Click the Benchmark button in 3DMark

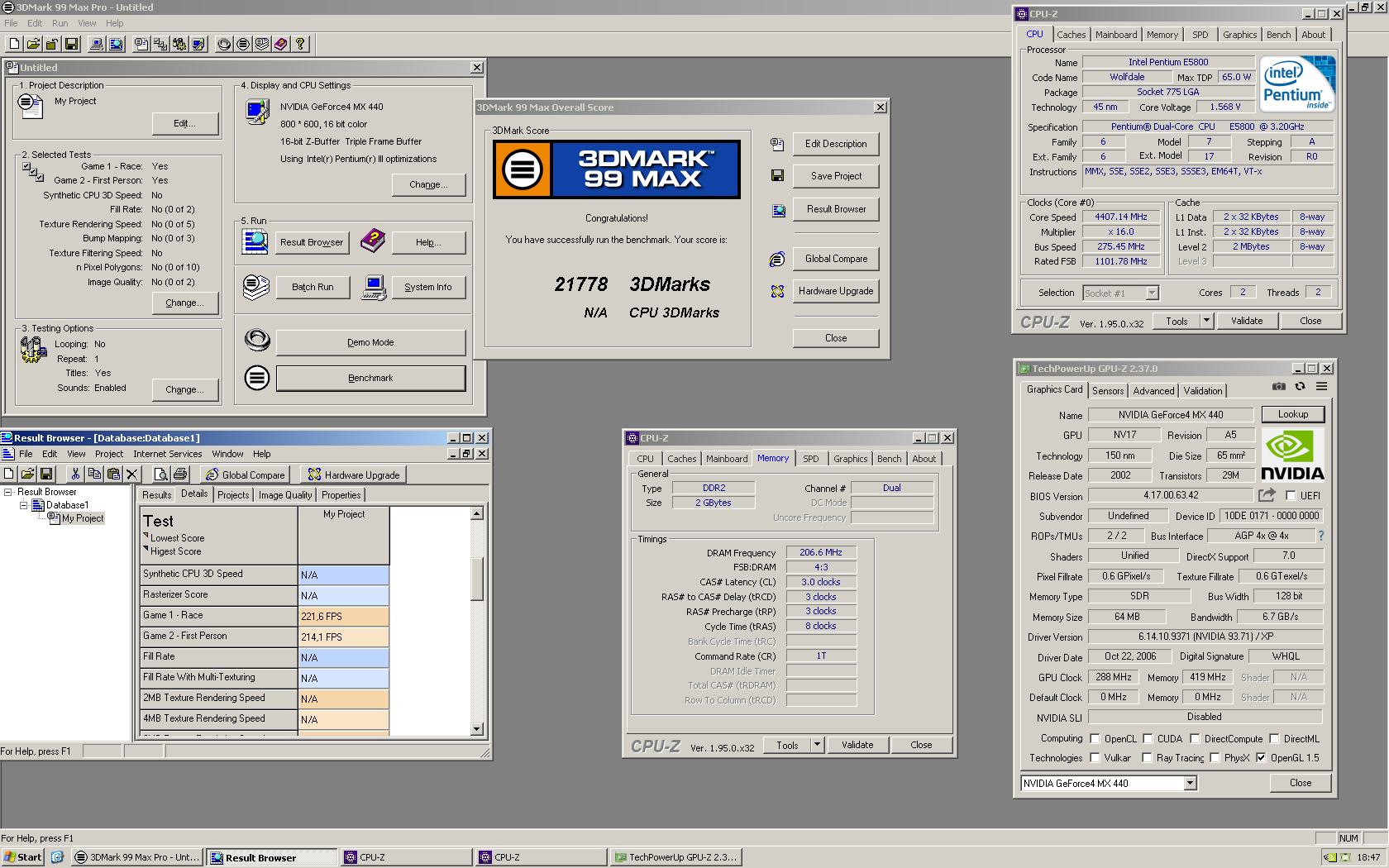click(370, 378)
